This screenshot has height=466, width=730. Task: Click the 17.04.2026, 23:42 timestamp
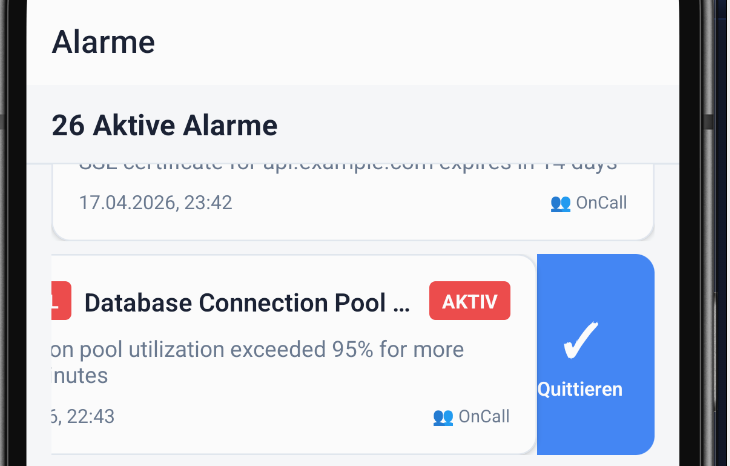point(155,203)
